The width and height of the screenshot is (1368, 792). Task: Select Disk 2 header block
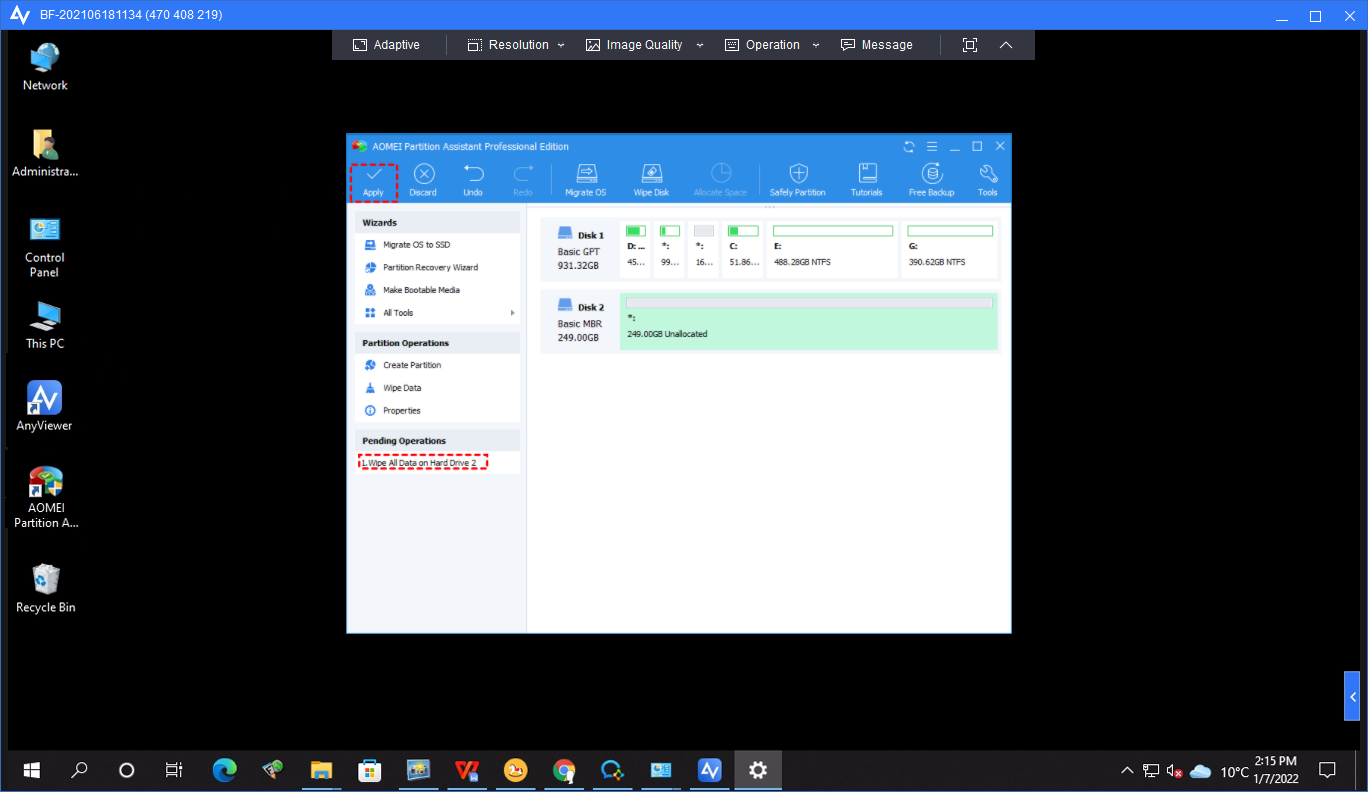[x=580, y=322]
